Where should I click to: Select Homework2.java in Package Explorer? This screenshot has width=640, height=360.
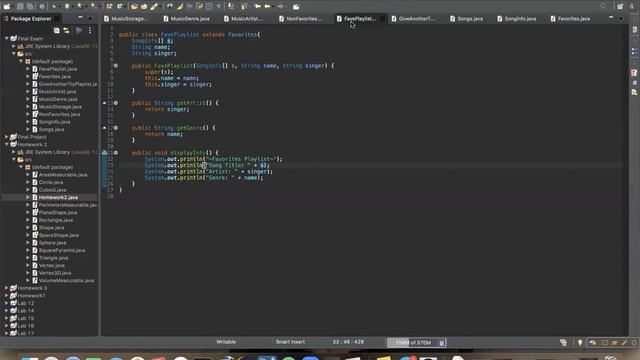click(58, 198)
